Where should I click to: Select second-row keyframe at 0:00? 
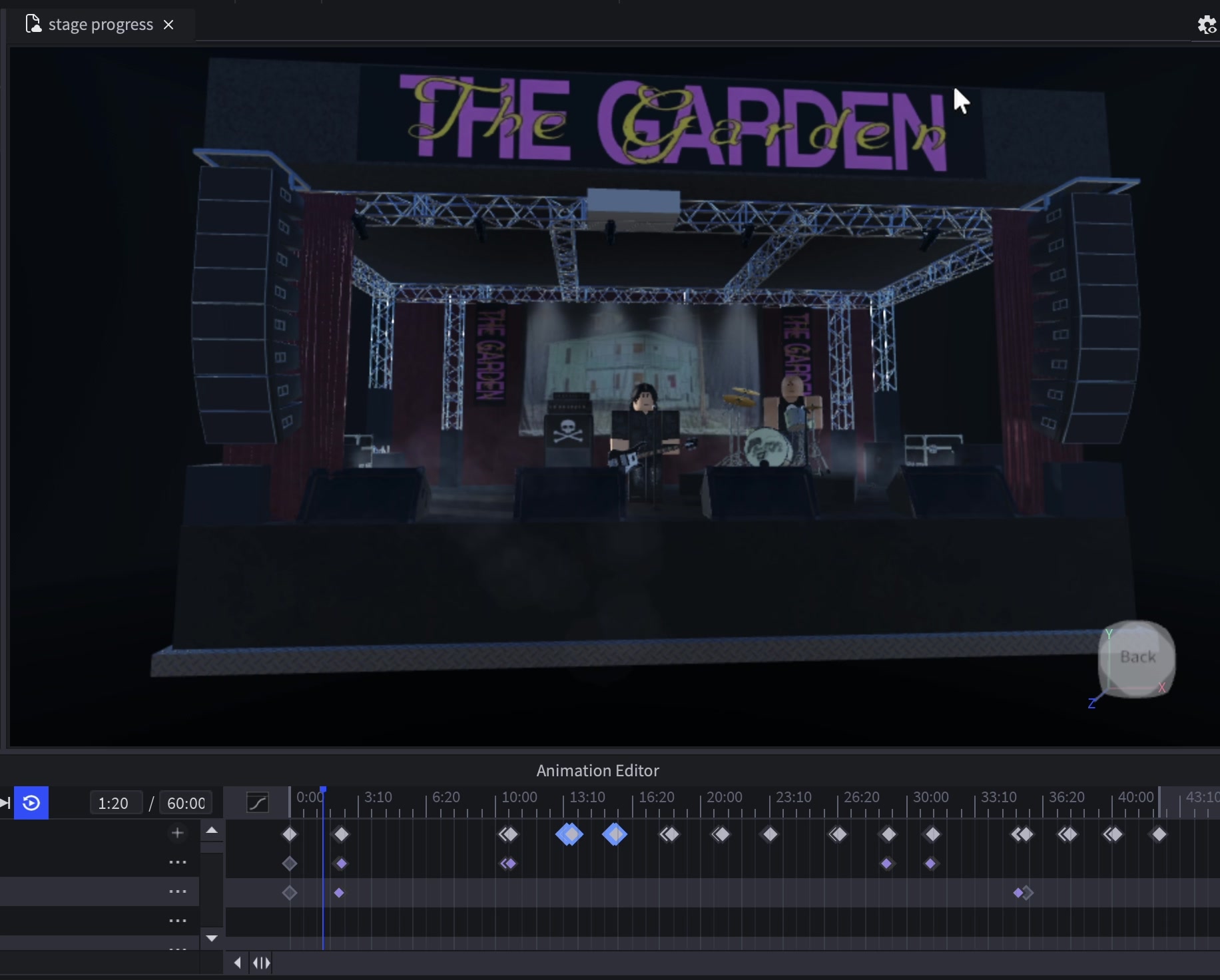click(290, 863)
